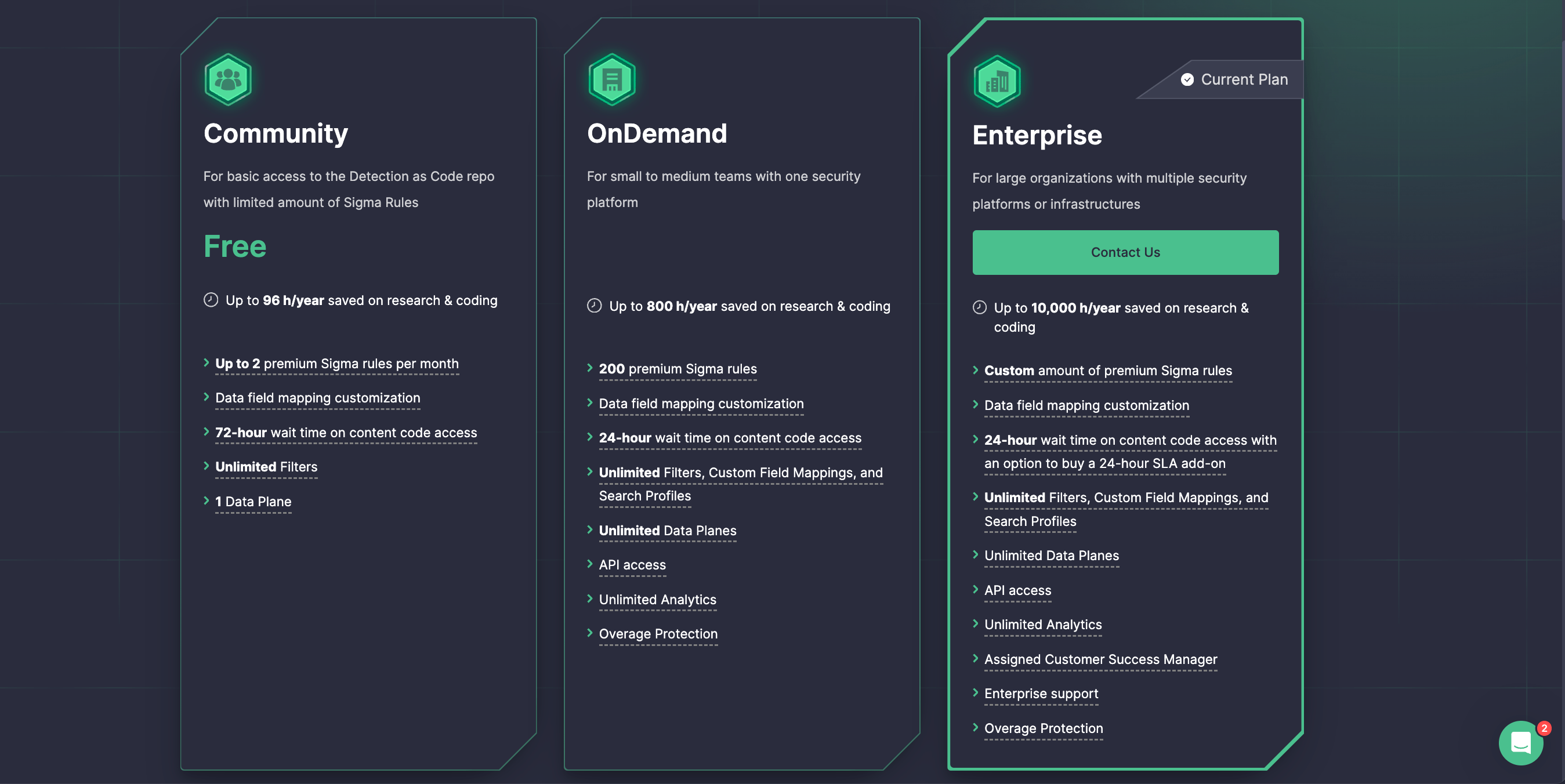Screen dimensions: 1565x784
Task: Click chevron beside Enterprise support
Action: [975, 692]
